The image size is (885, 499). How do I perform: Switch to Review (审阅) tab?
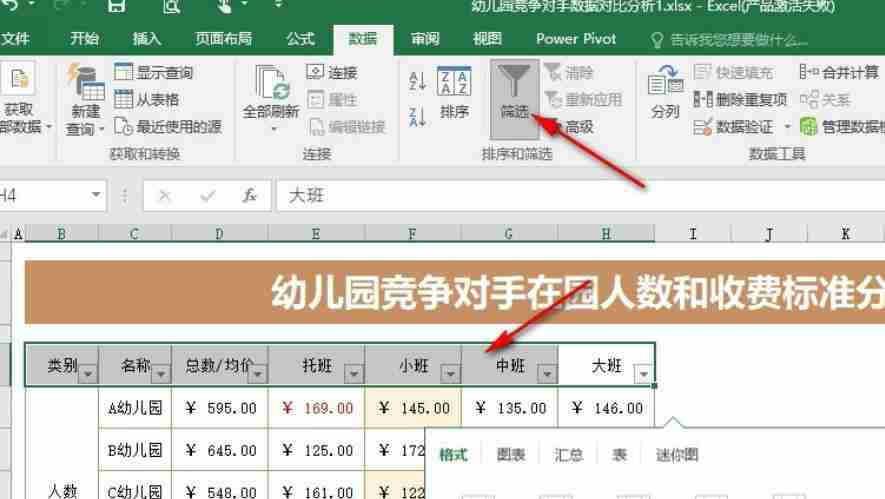(425, 39)
